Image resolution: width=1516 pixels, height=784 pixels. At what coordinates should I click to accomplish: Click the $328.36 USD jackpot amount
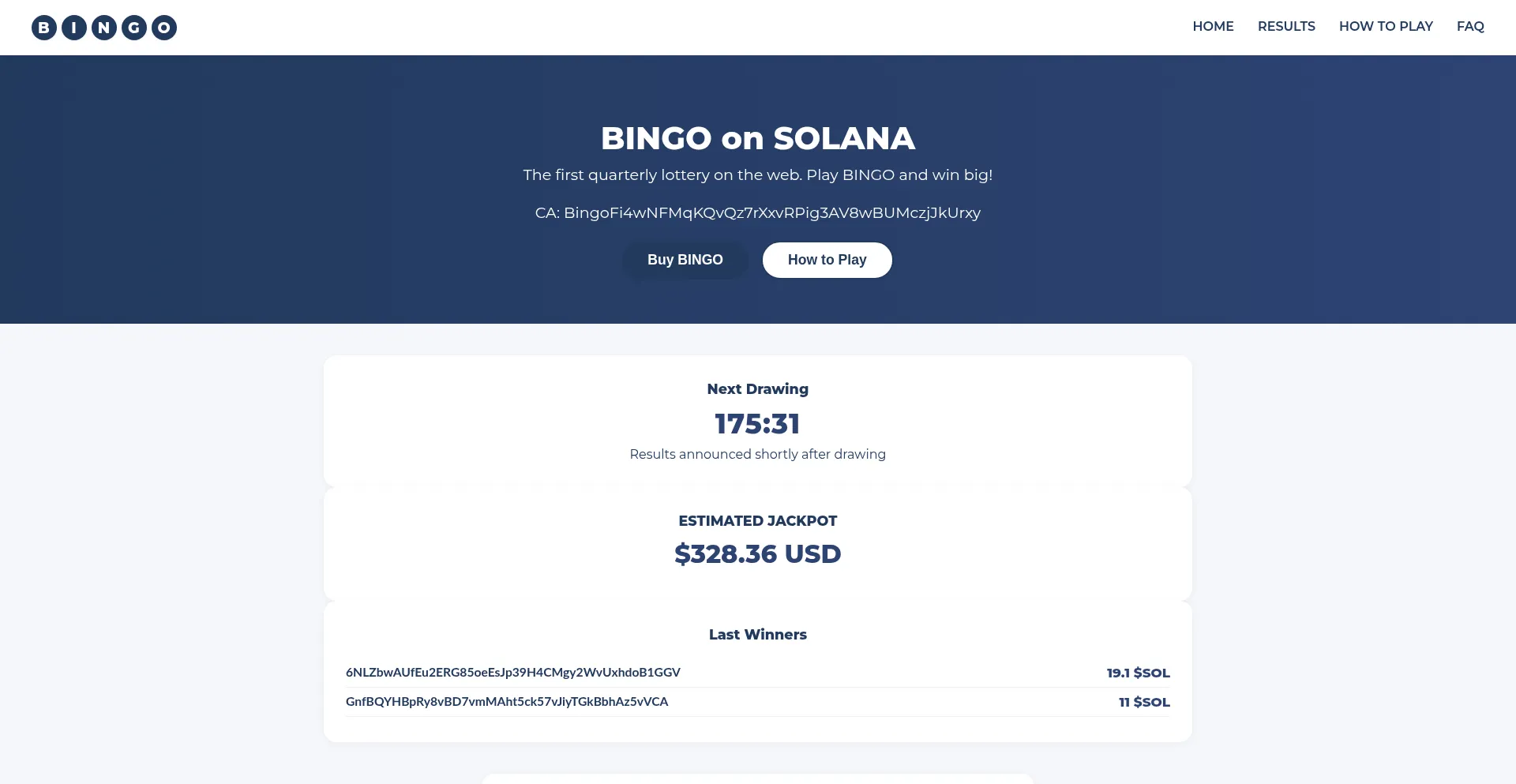(758, 554)
